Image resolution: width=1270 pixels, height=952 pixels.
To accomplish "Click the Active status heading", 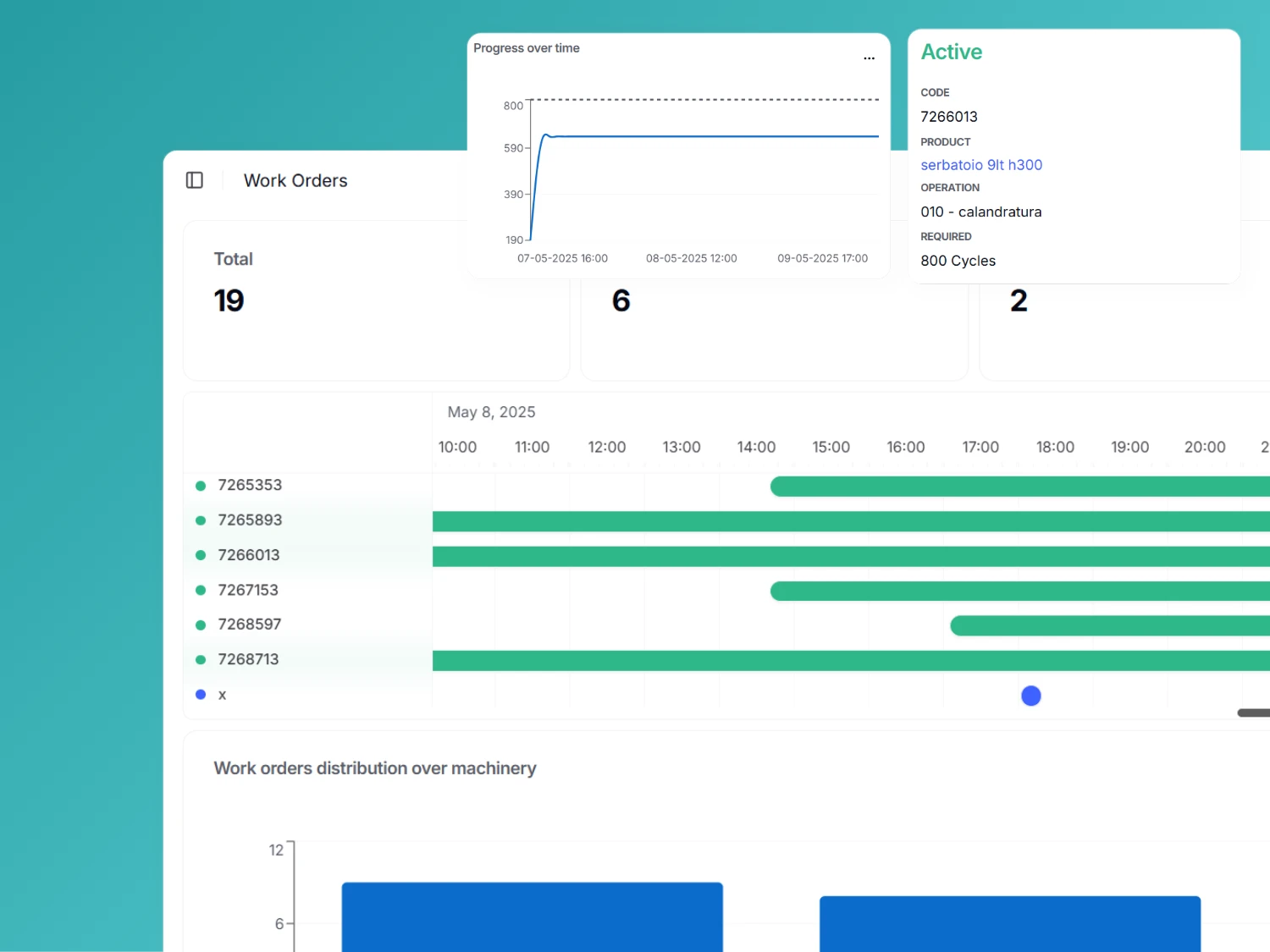I will 952,52.
